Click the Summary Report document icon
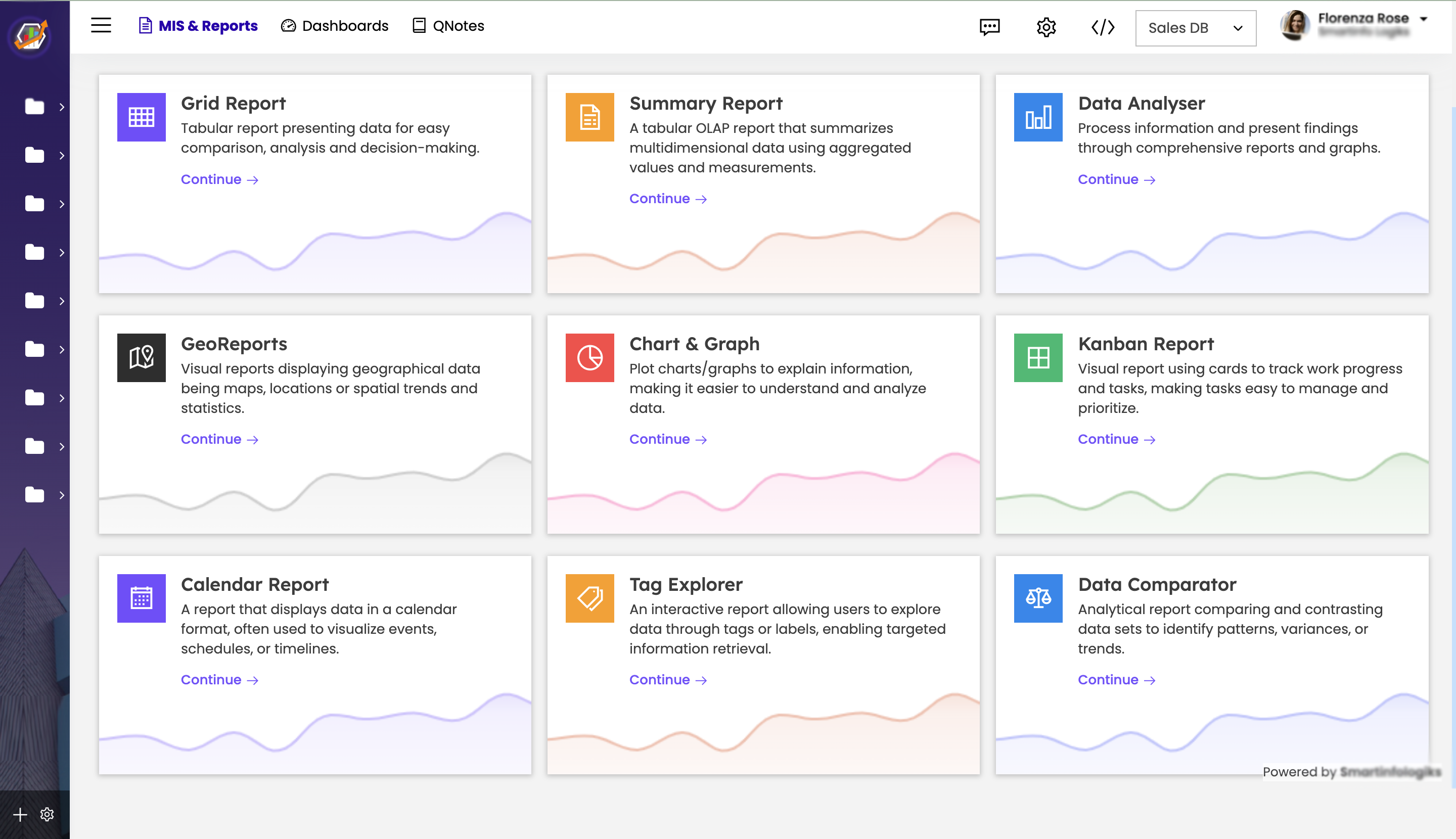Image resolution: width=1456 pixels, height=839 pixels. [x=589, y=117]
